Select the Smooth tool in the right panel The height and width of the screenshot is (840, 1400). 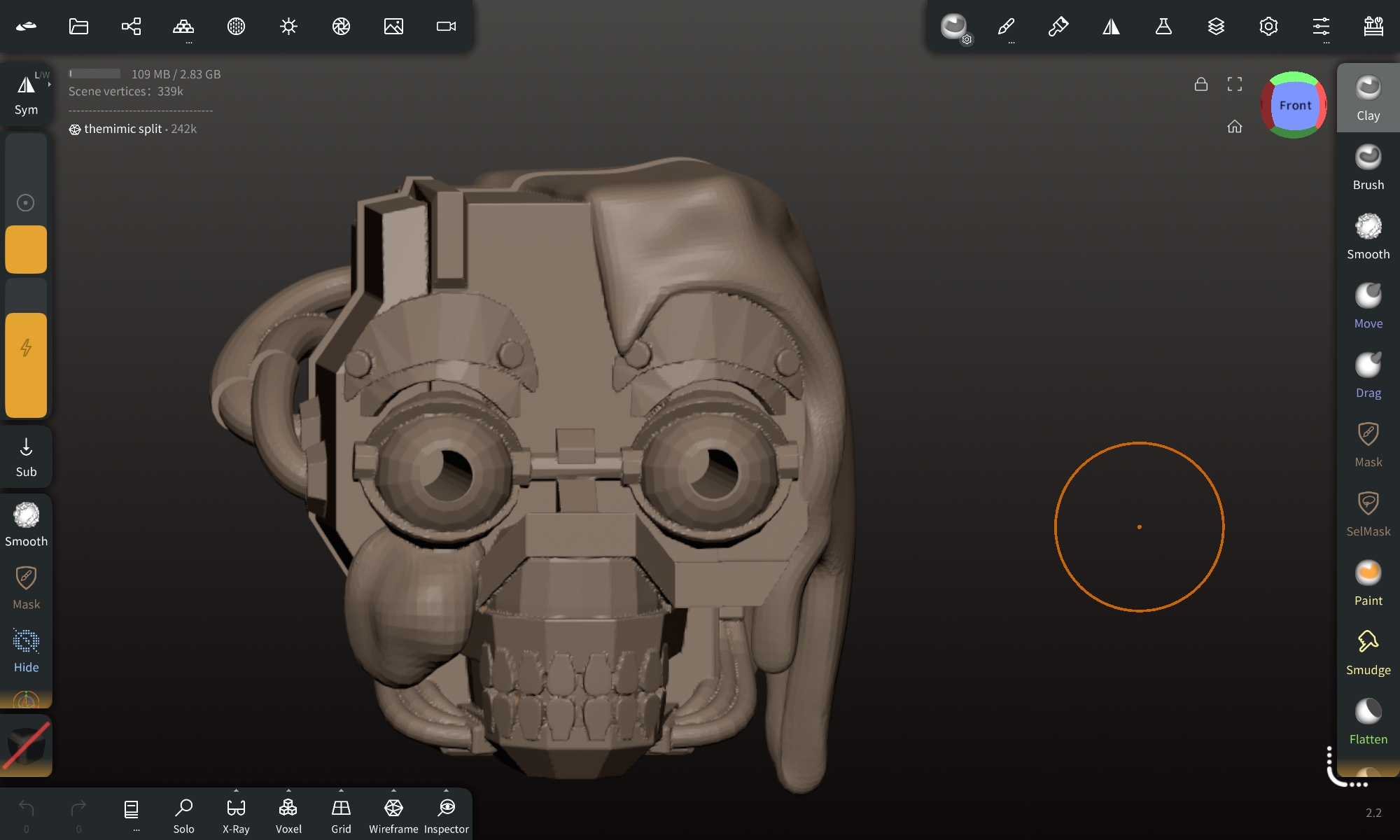(1368, 237)
